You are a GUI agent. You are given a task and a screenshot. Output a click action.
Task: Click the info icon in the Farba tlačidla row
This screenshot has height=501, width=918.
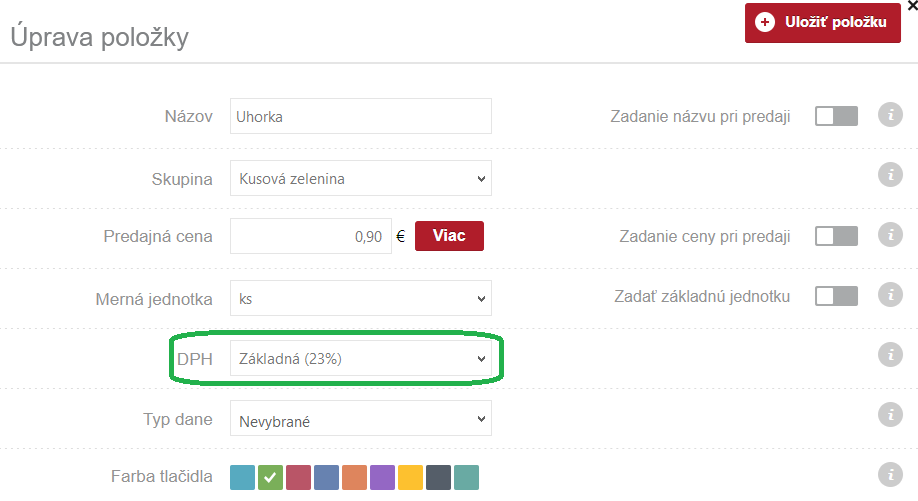pos(889,474)
